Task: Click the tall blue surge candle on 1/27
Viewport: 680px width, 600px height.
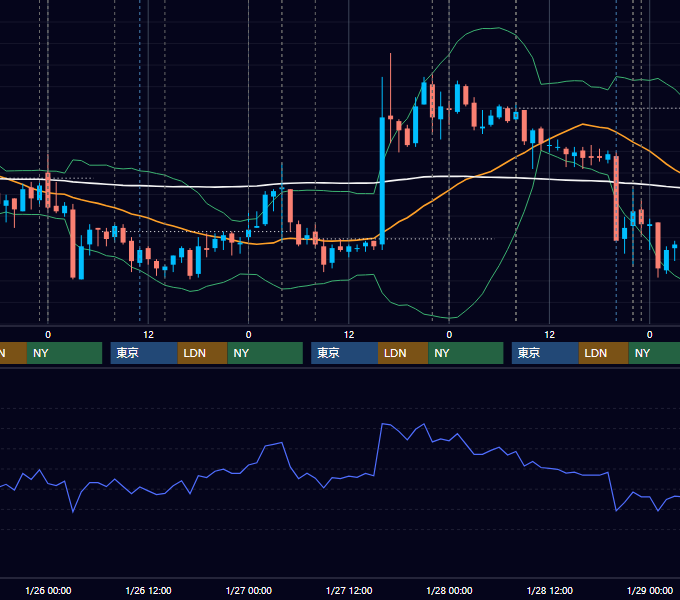Action: [382, 181]
